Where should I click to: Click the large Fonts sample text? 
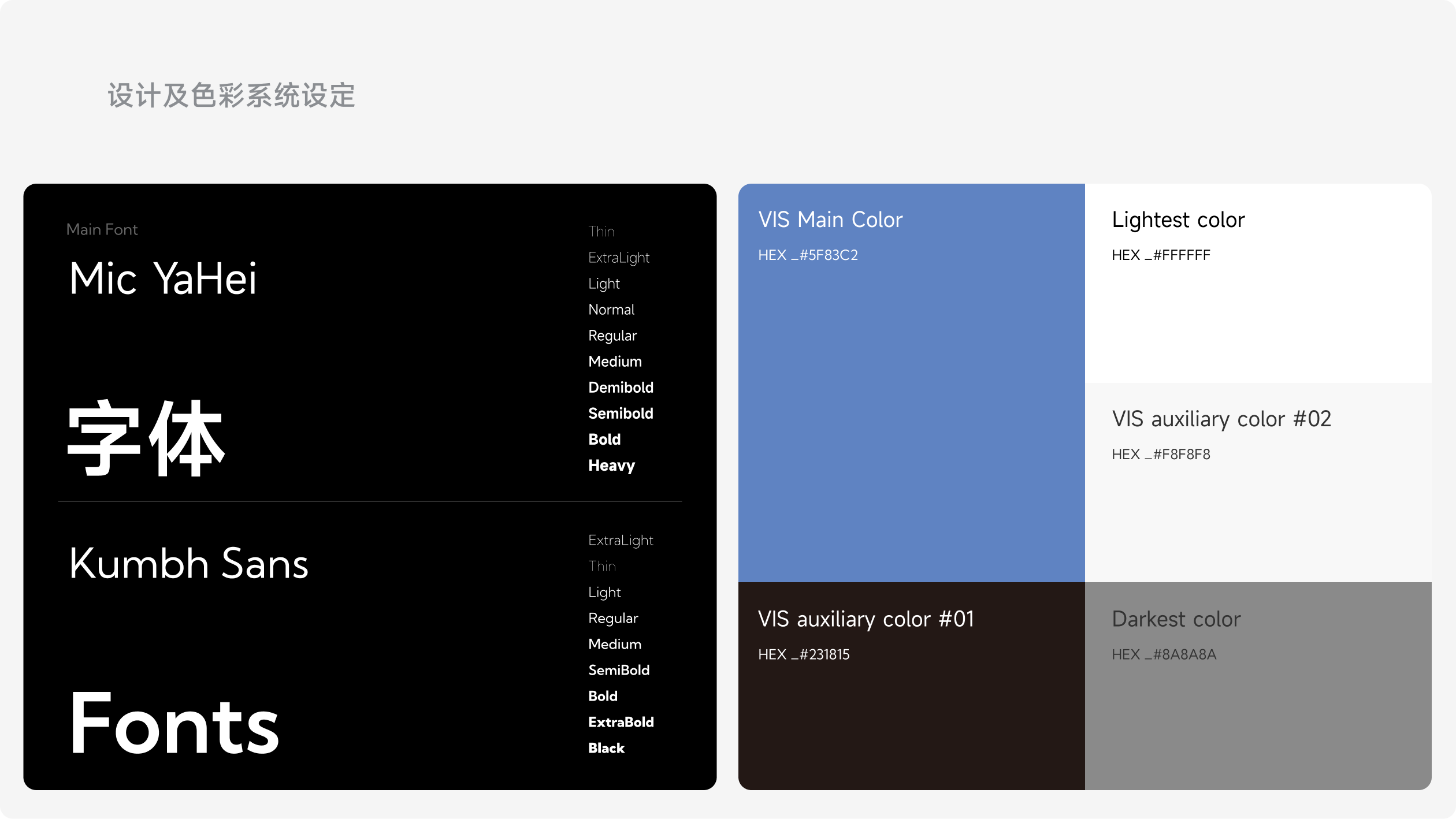pyautogui.click(x=174, y=724)
